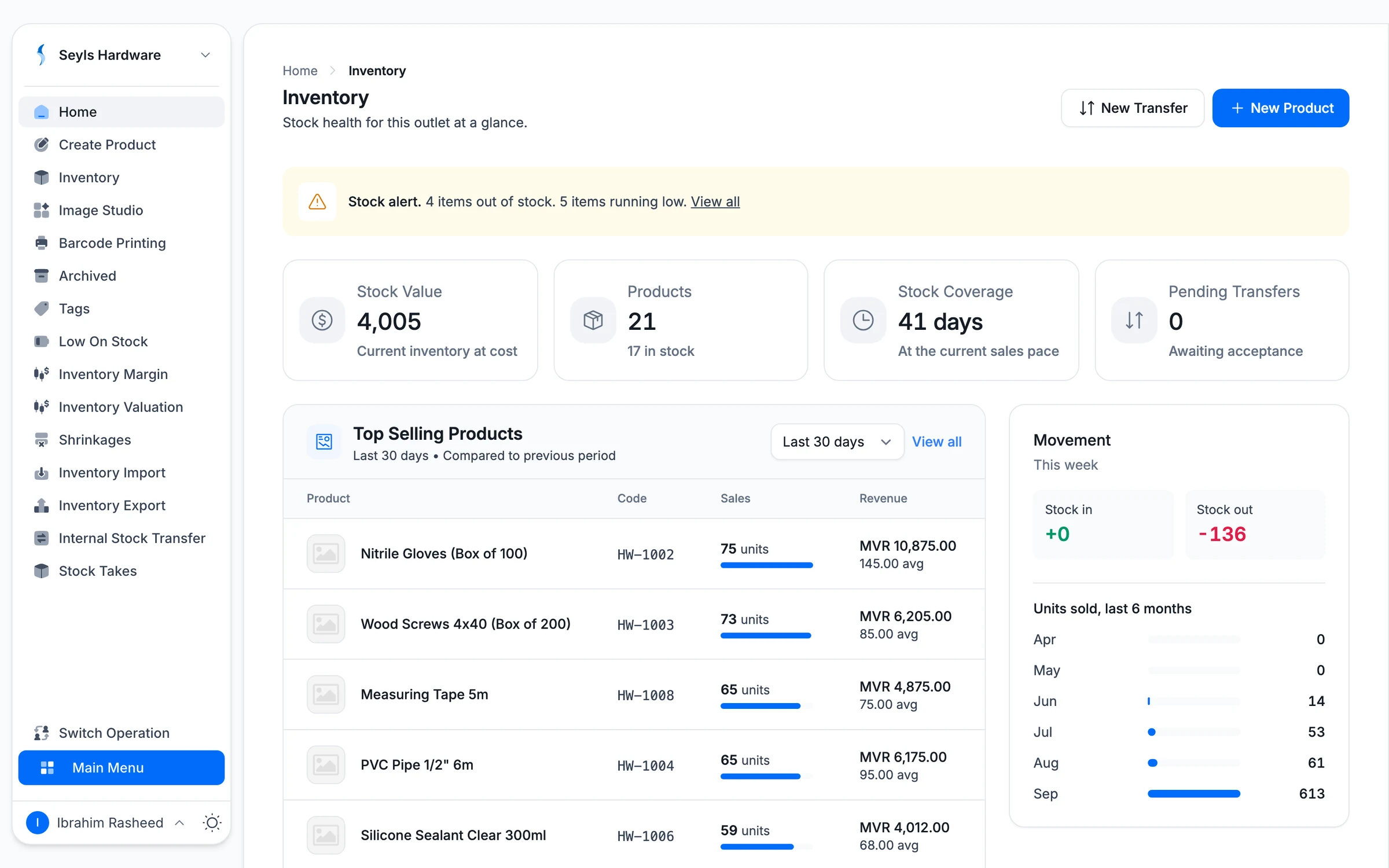The height and width of the screenshot is (868, 1389).
Task: Click Switch Operation in the sidebar
Action: coord(122,733)
